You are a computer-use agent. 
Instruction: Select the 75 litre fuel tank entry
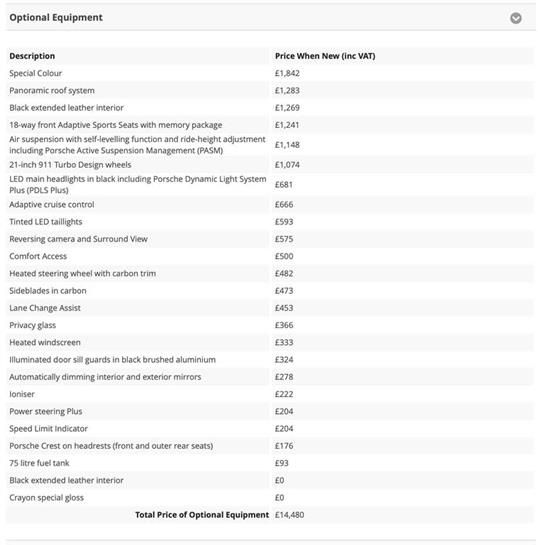coord(39,463)
